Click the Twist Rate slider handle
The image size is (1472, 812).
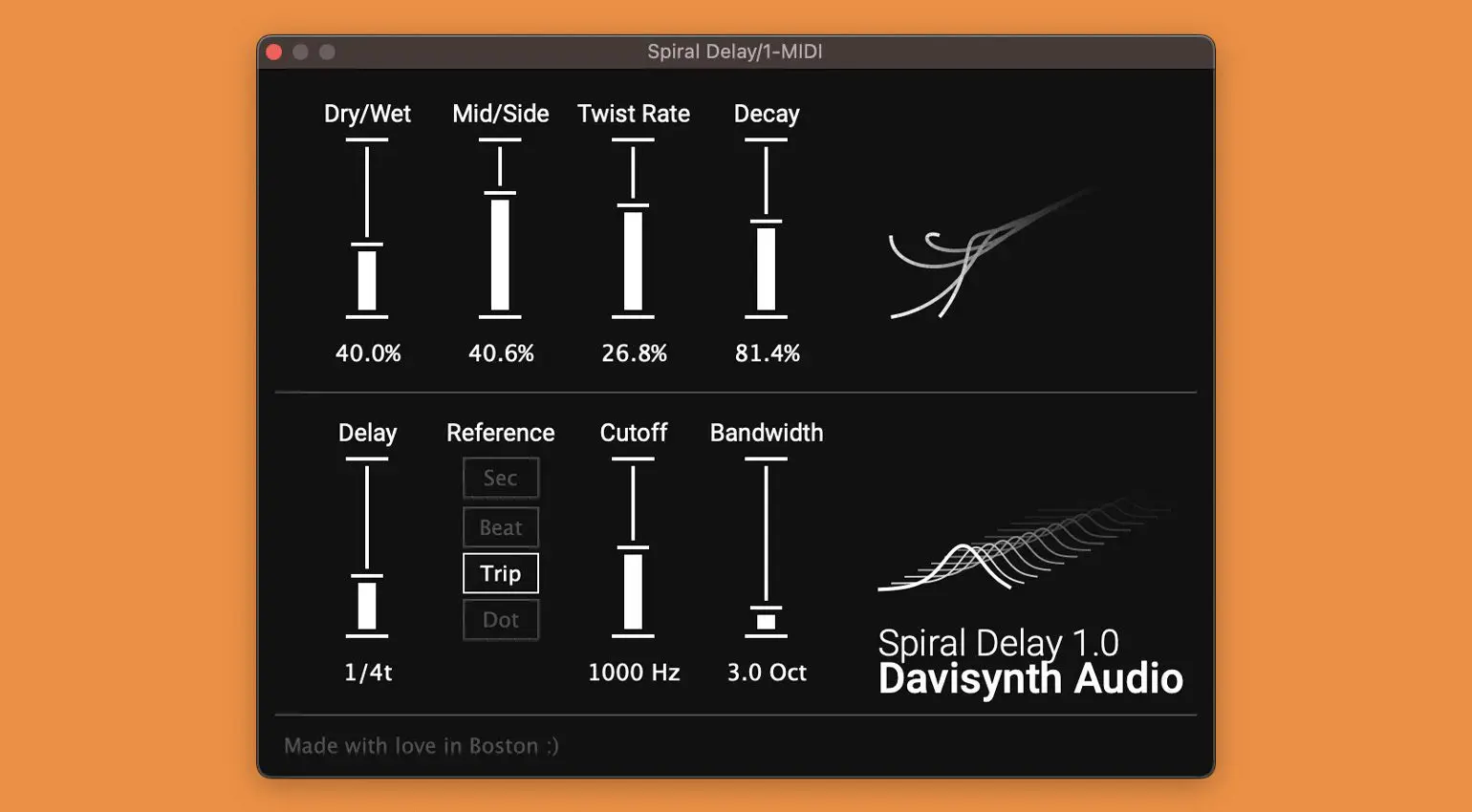(633, 205)
